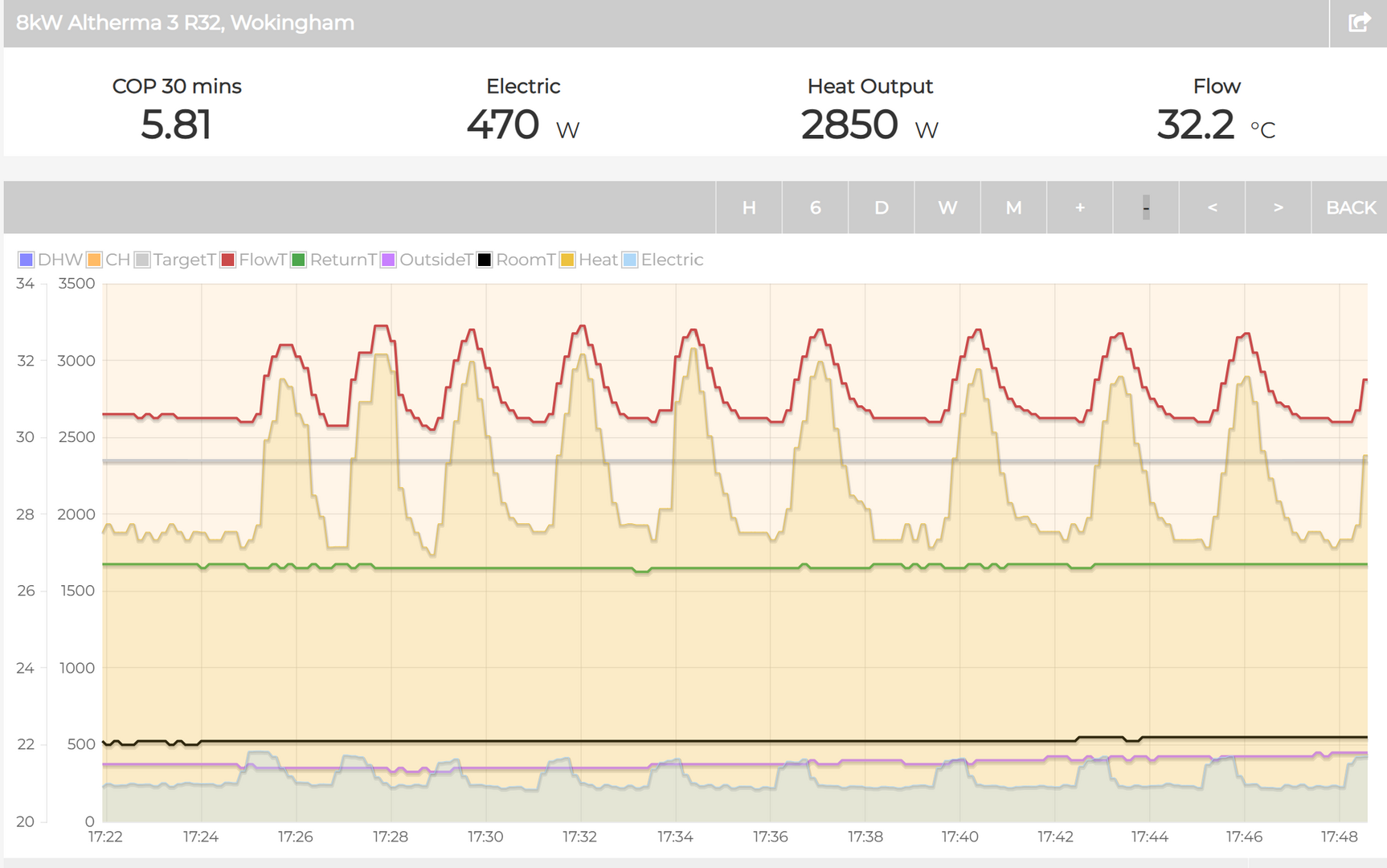Toggle the CH series in legend
1387x868 pixels.
click(x=108, y=260)
